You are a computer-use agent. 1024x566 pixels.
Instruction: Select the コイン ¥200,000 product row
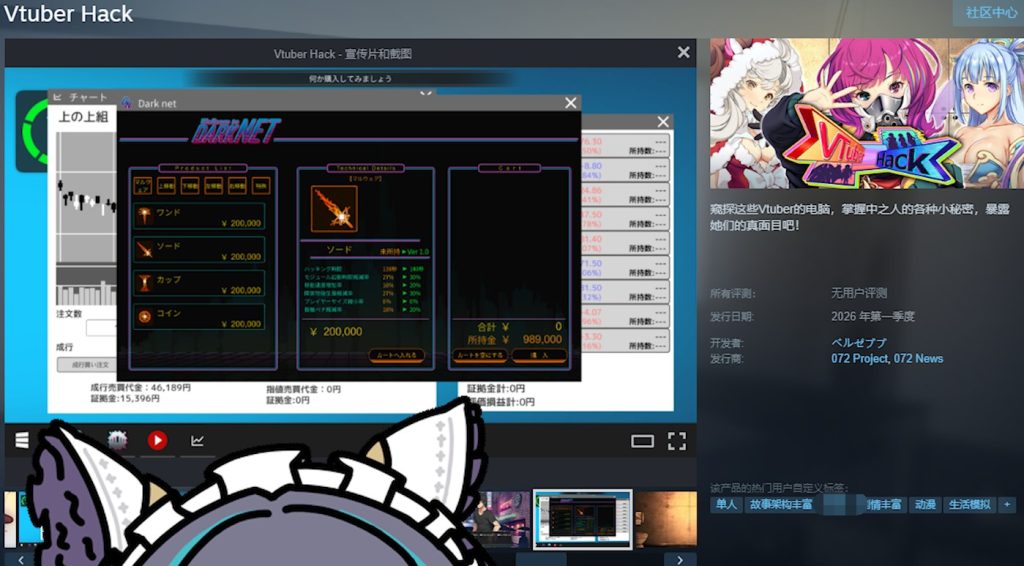click(x=199, y=317)
